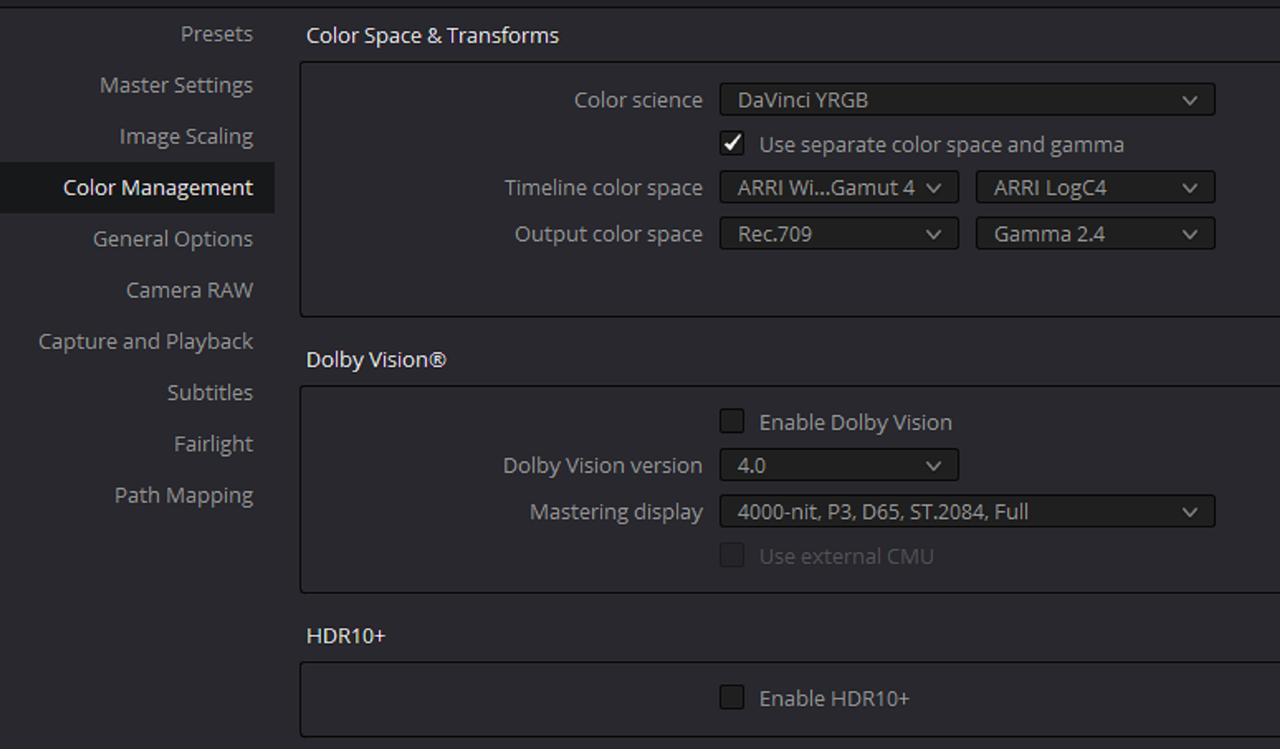Uncheck Use separate color space and gamma
The width and height of the screenshot is (1280, 749).
pyautogui.click(x=732, y=144)
